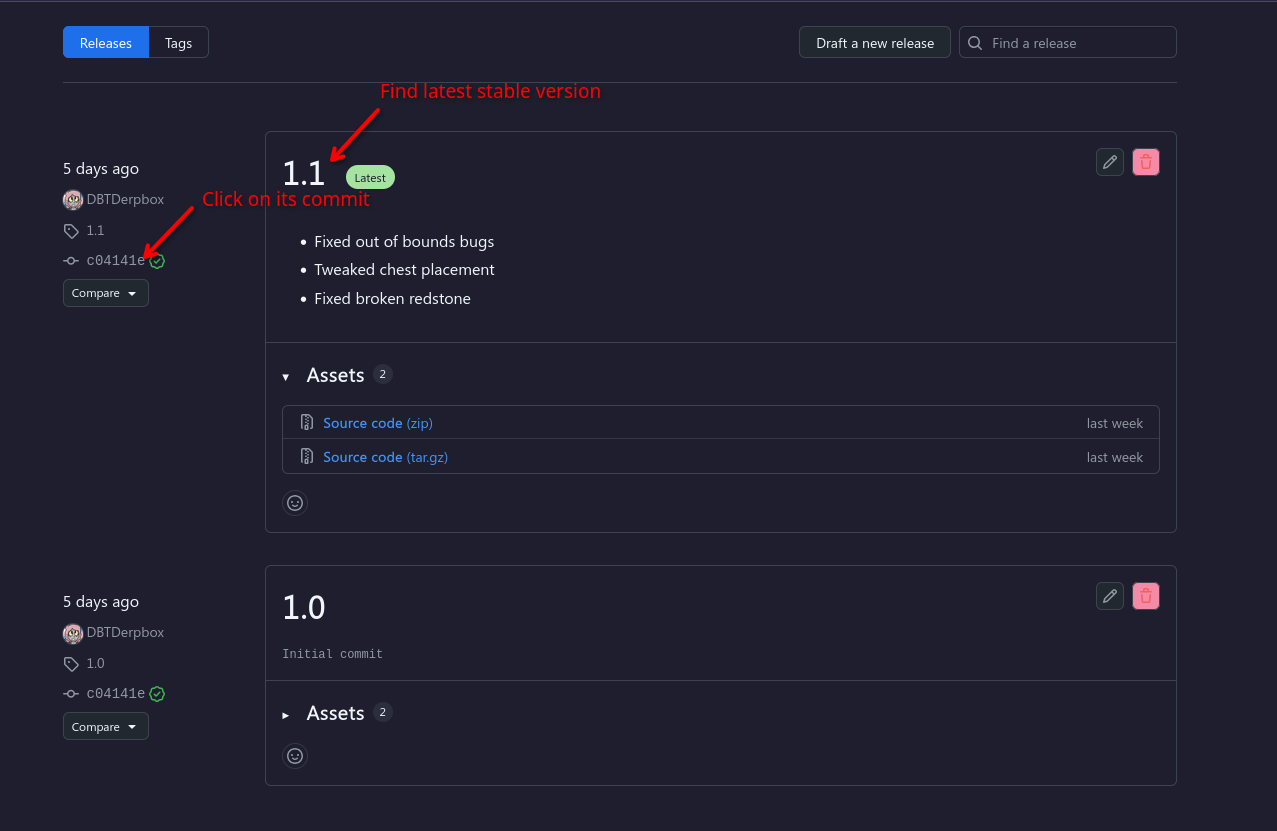Screen dimensions: 1277x831
Task: Open the Compare dropdown for release 1.1
Action: pyautogui.click(x=106, y=293)
